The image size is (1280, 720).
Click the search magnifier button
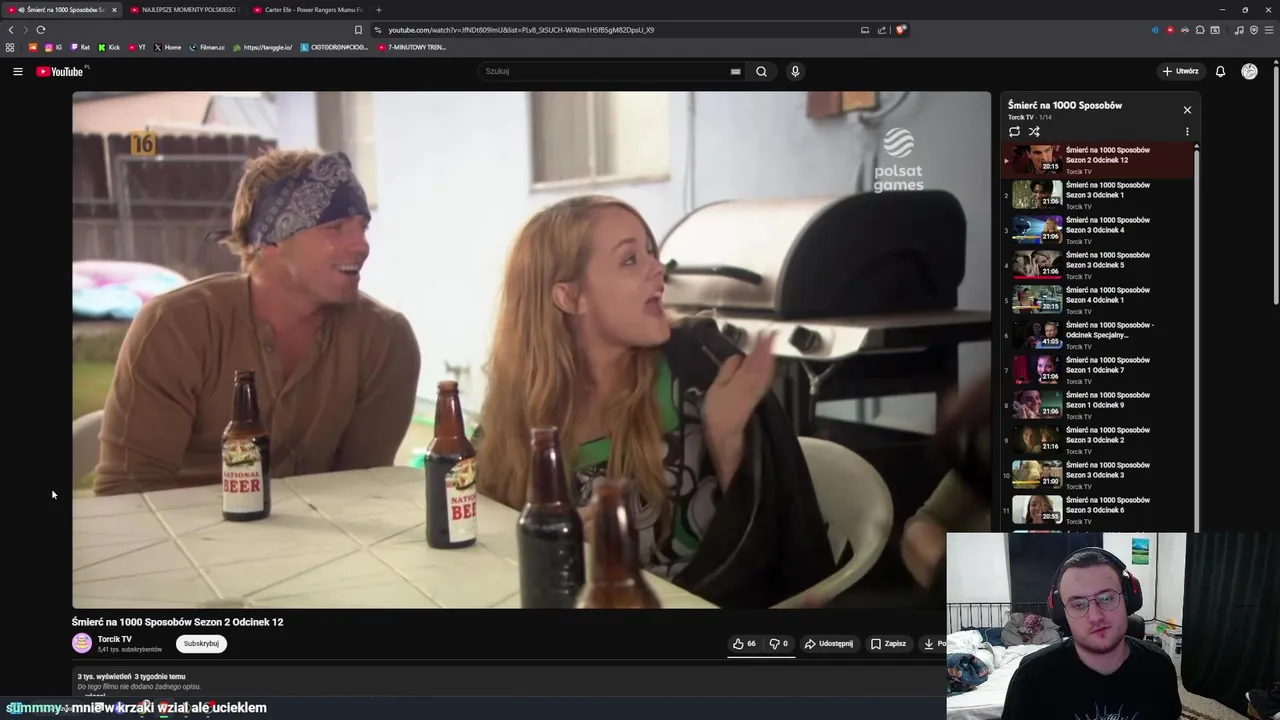pyautogui.click(x=761, y=71)
